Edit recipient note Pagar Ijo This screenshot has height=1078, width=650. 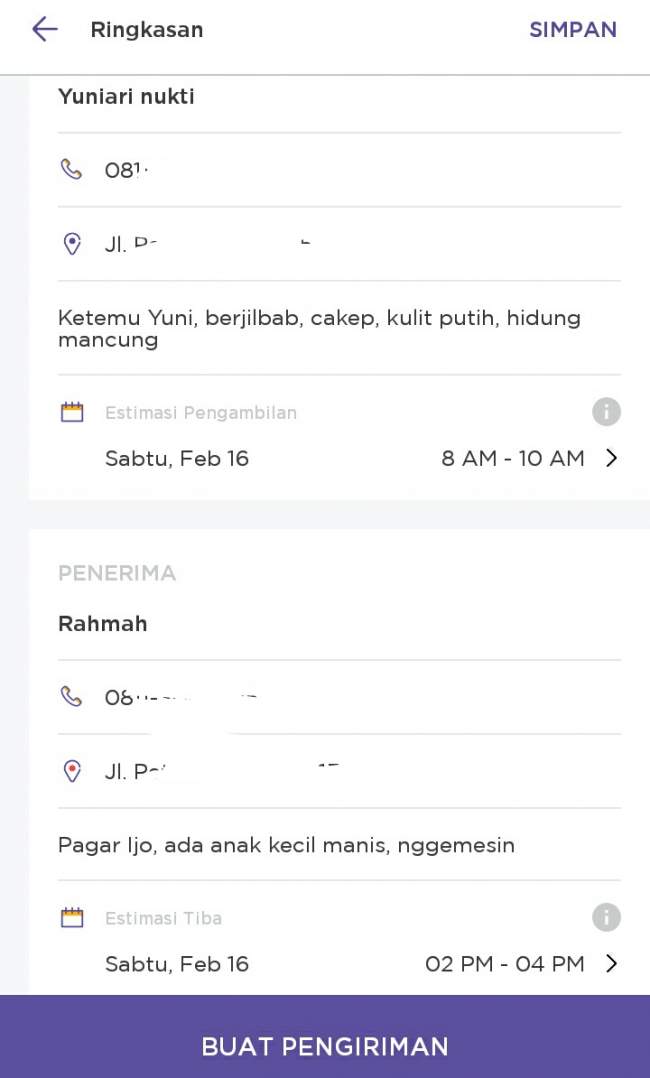coord(286,844)
